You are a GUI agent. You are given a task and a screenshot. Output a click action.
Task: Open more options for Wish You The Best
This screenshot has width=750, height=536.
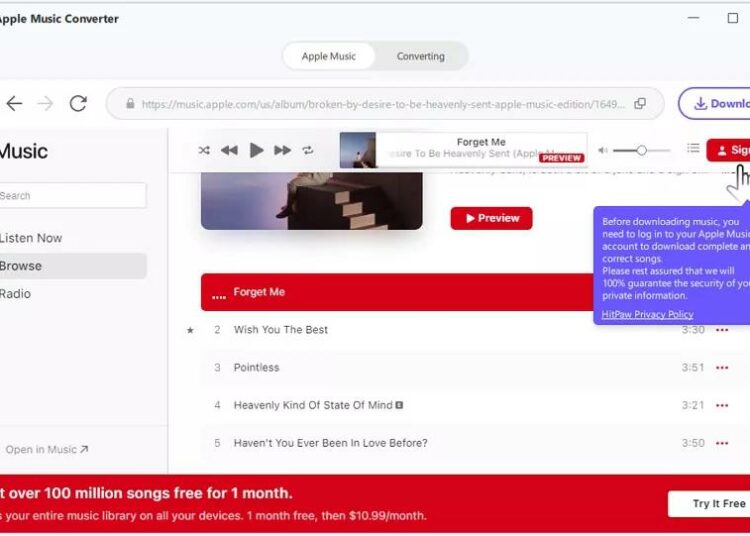pyautogui.click(x=722, y=330)
